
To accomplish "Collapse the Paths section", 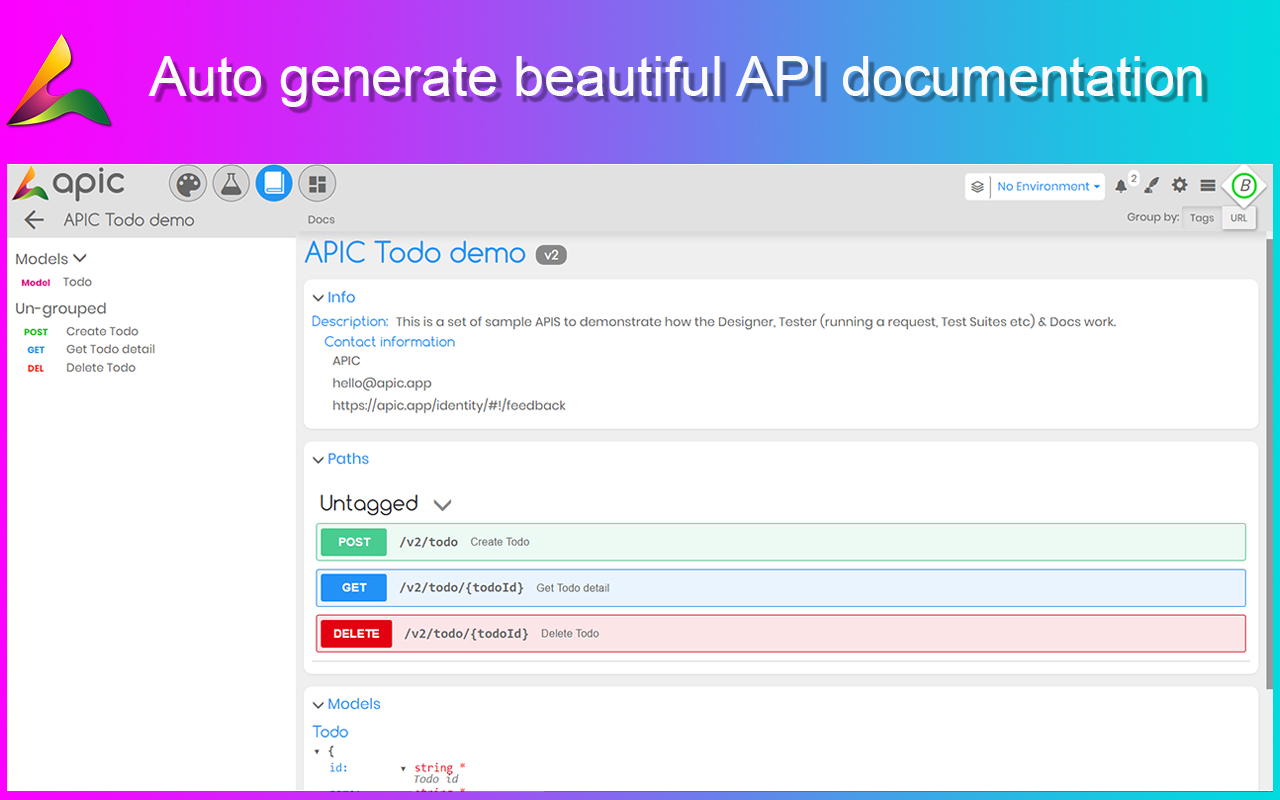I will [x=318, y=460].
